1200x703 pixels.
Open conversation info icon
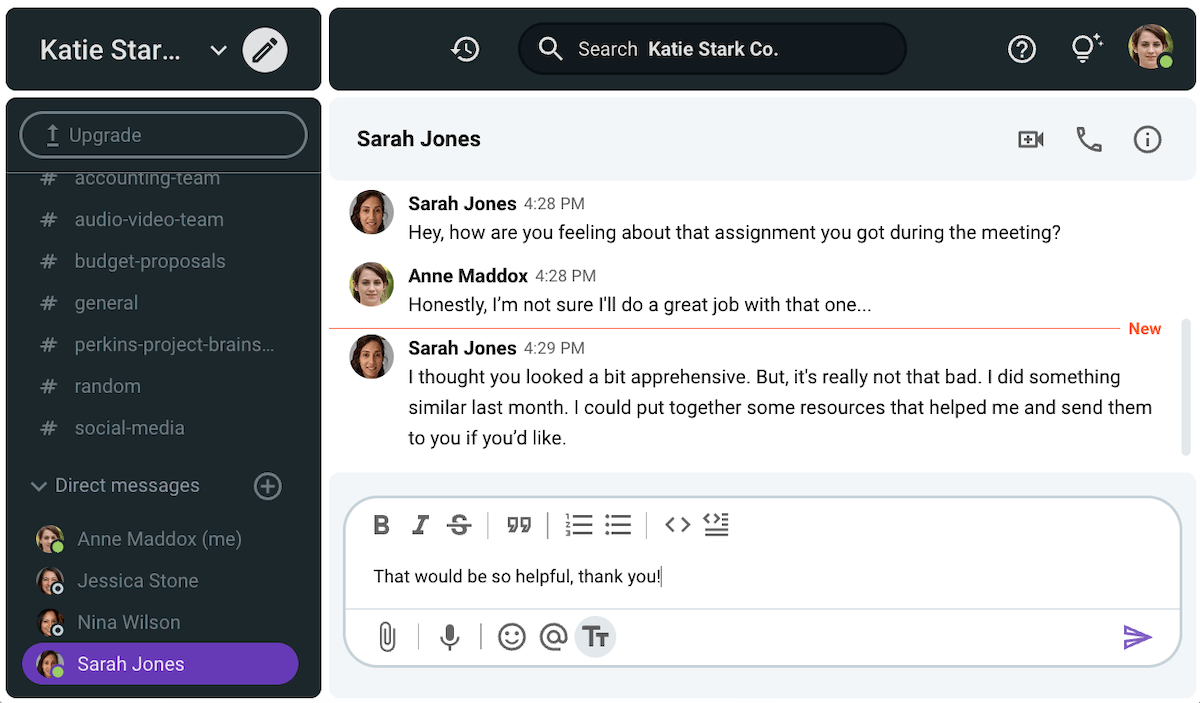(x=1147, y=140)
